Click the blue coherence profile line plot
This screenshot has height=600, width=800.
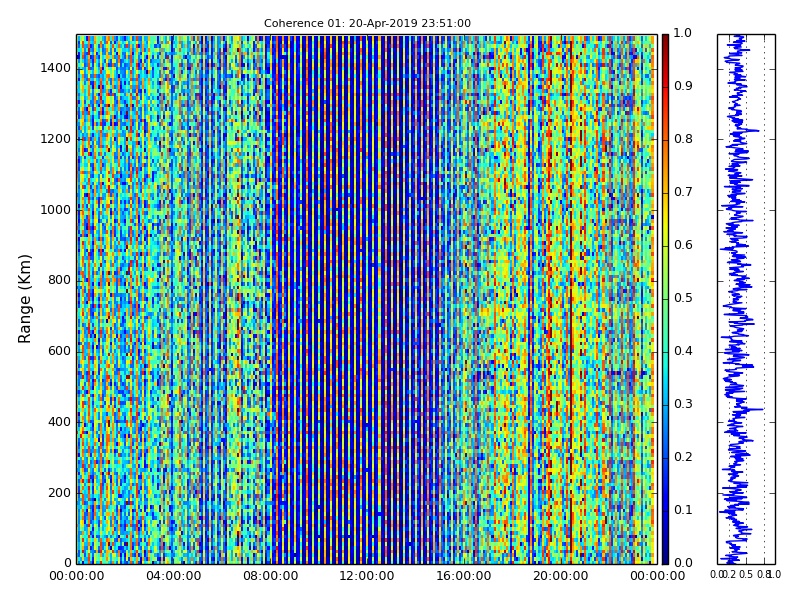[x=746, y=299]
